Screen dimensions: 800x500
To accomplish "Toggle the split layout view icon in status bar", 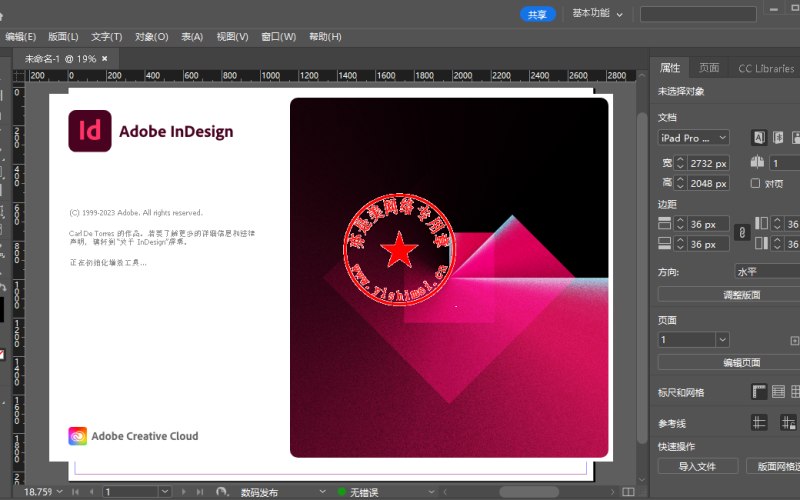I will click(x=629, y=492).
